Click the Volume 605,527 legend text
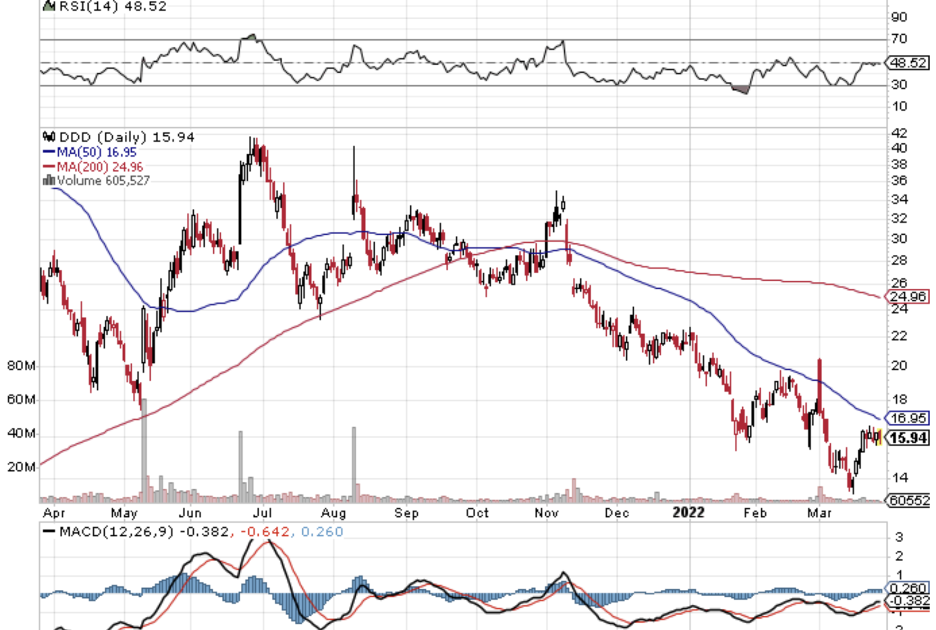 (96, 181)
